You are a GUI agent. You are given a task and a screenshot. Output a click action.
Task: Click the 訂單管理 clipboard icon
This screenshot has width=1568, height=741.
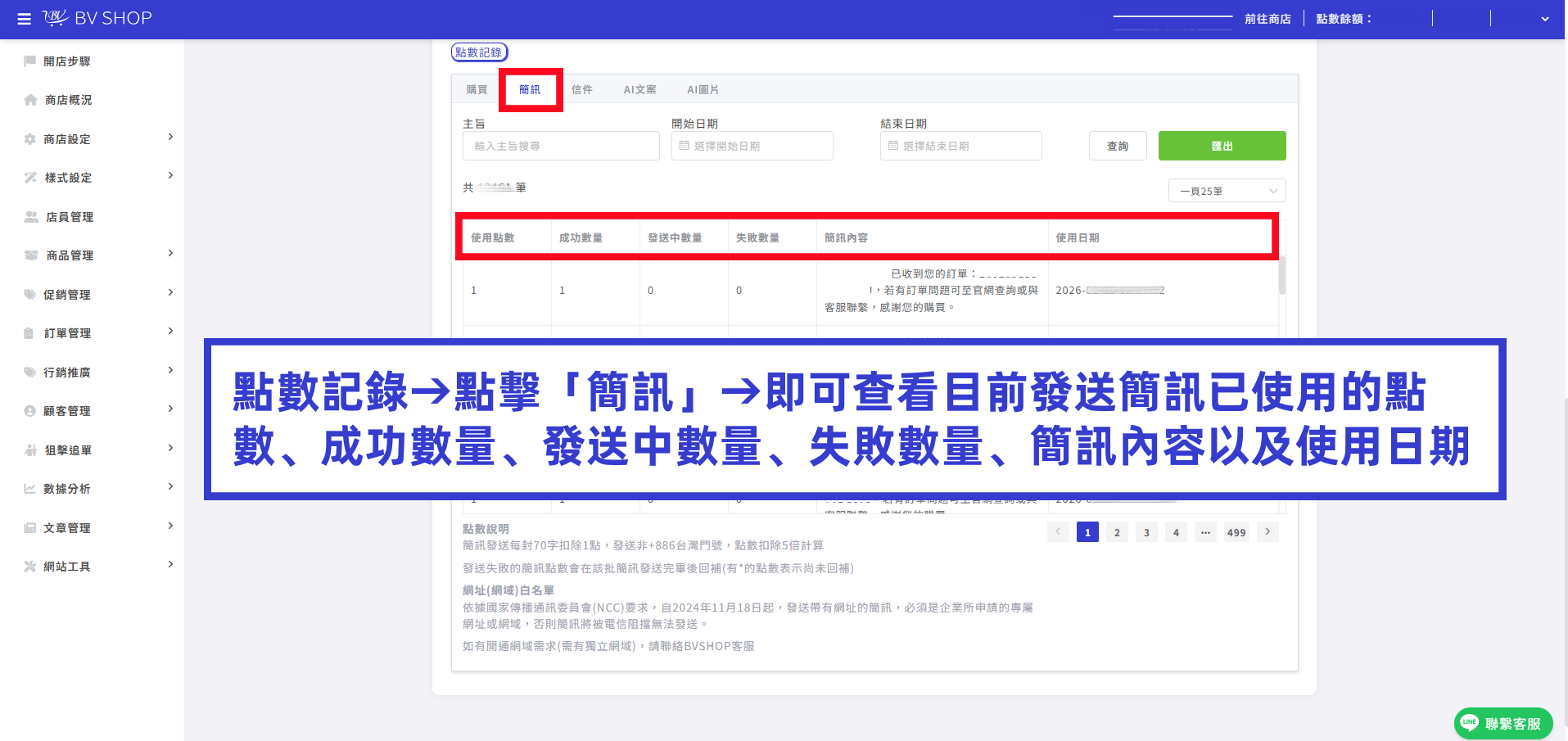pyautogui.click(x=29, y=333)
